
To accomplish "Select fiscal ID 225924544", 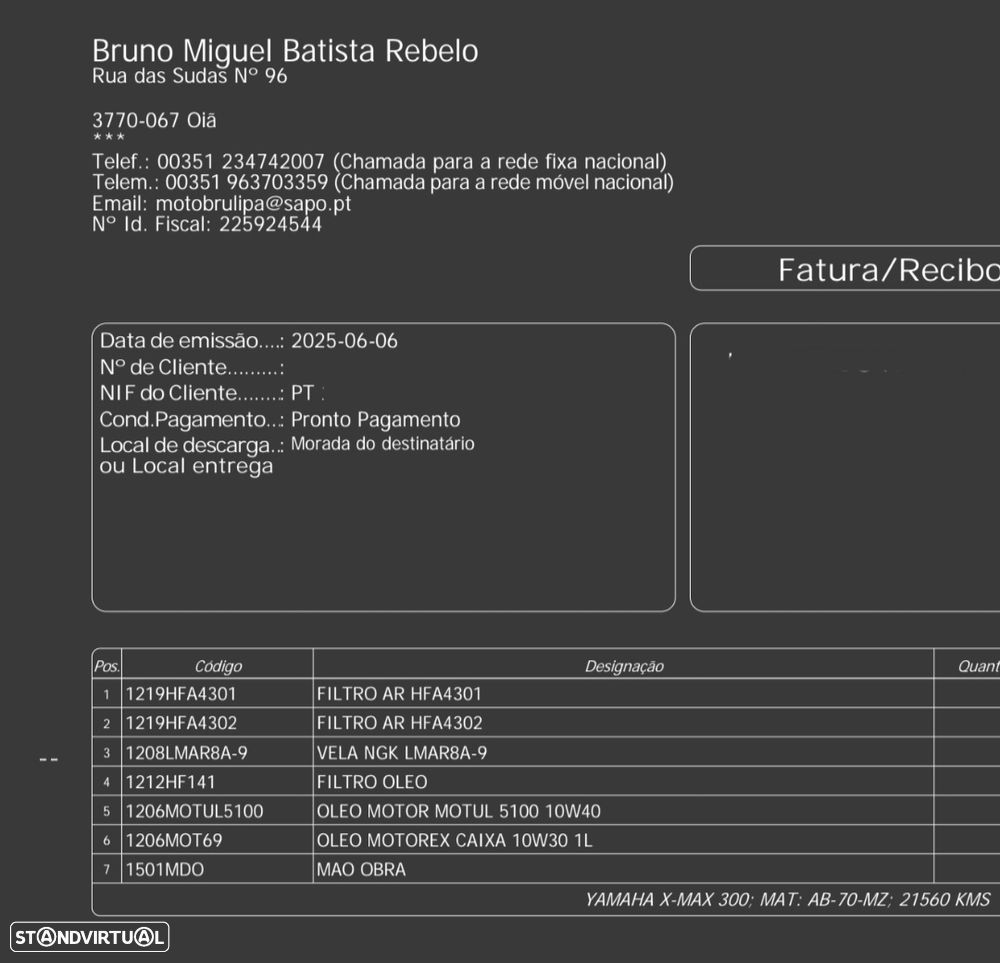I will pyautogui.click(x=270, y=224).
